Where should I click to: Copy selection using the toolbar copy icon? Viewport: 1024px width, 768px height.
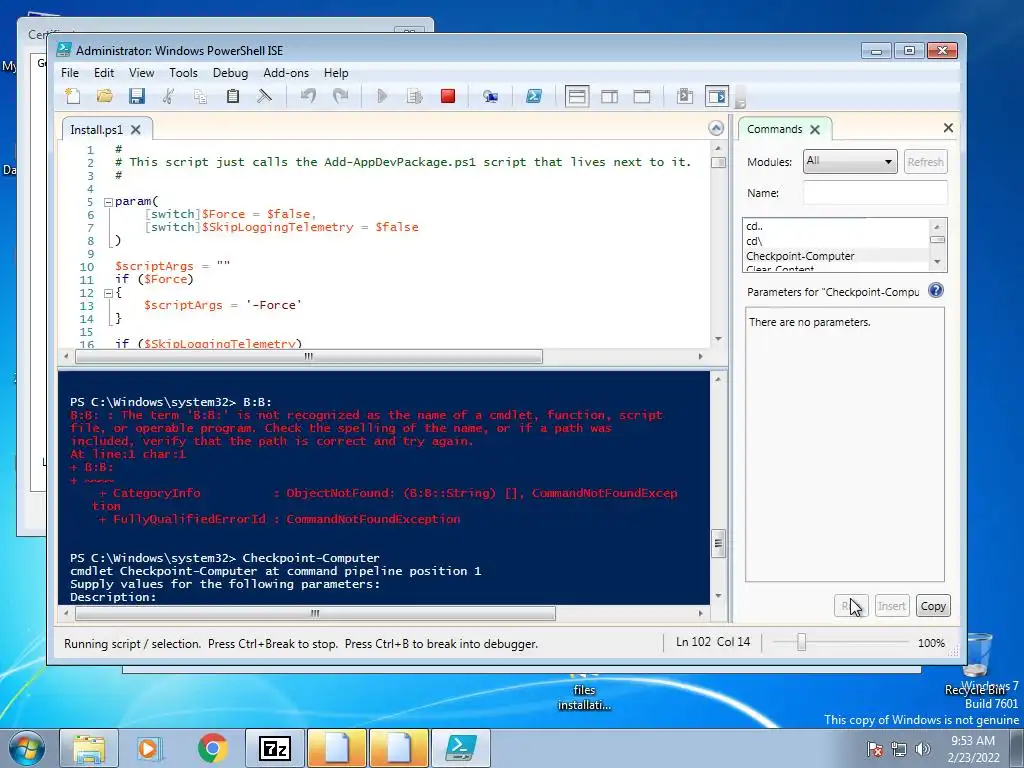[x=200, y=97]
